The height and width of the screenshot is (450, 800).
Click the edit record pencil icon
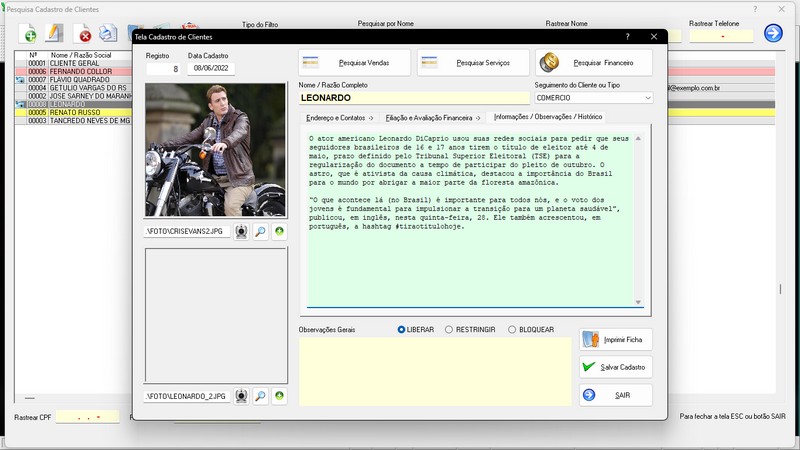tap(54, 34)
